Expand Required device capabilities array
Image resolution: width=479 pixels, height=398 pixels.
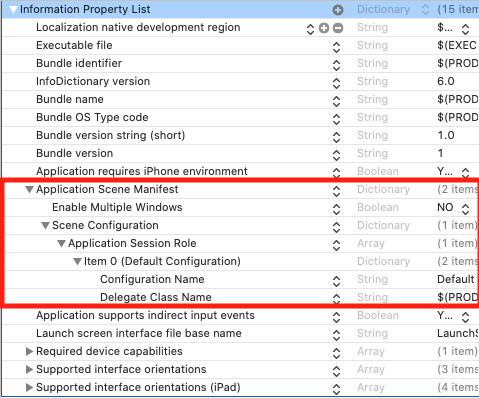click(x=29, y=351)
